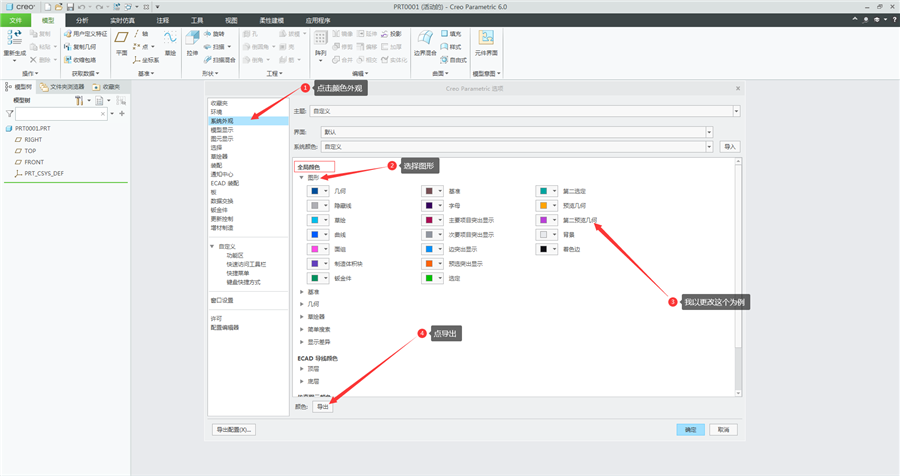Screen dimensions: 900x476
Task: Open the 系统颜色 (System colors) dropdown
Action: coord(517,146)
